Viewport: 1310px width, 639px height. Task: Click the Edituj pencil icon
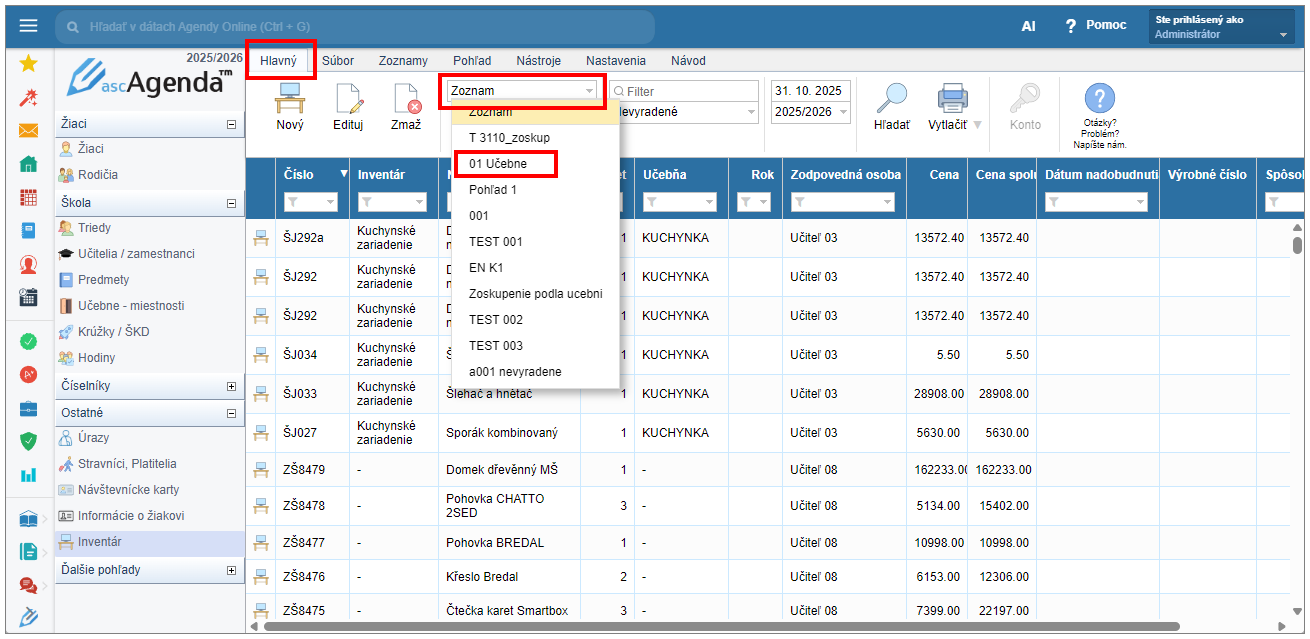348,98
